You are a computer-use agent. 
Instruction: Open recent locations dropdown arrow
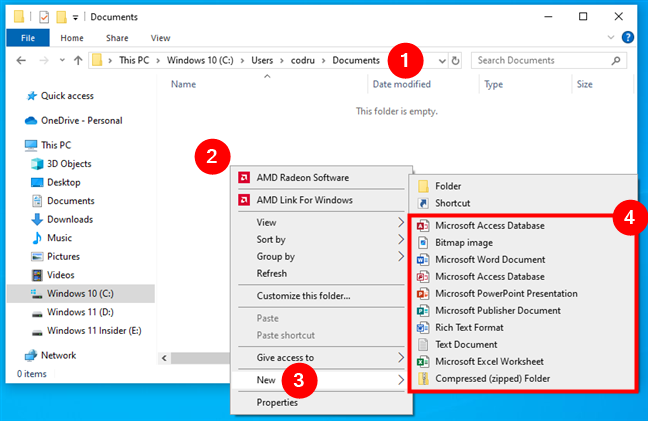pyautogui.click(x=62, y=60)
